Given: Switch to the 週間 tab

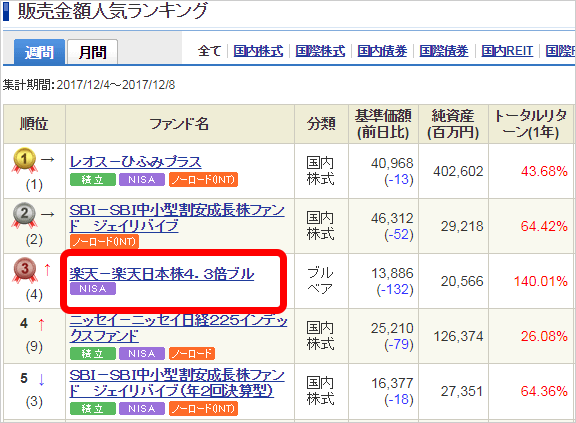Looking at the screenshot, I should 39,52.
